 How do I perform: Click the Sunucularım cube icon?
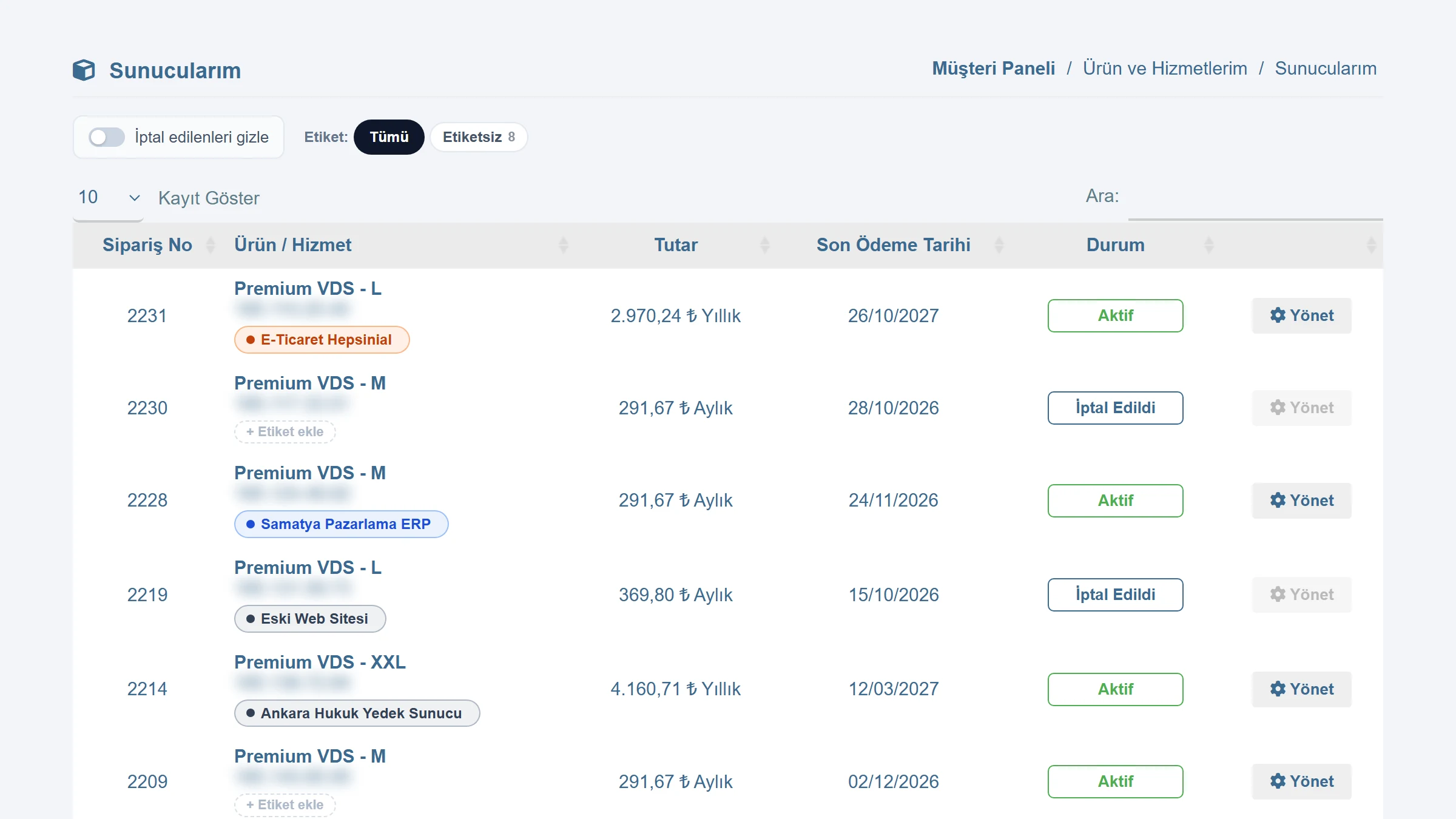tap(84, 70)
